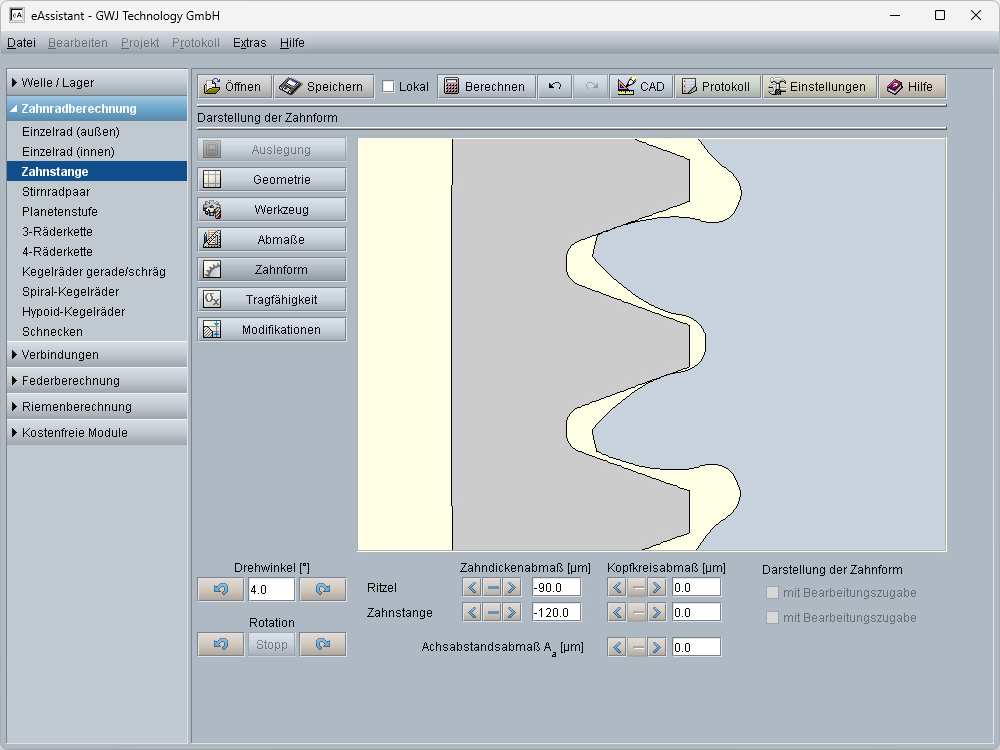Open the Datei menu
Screen dimensions: 1000x750
click(21, 43)
